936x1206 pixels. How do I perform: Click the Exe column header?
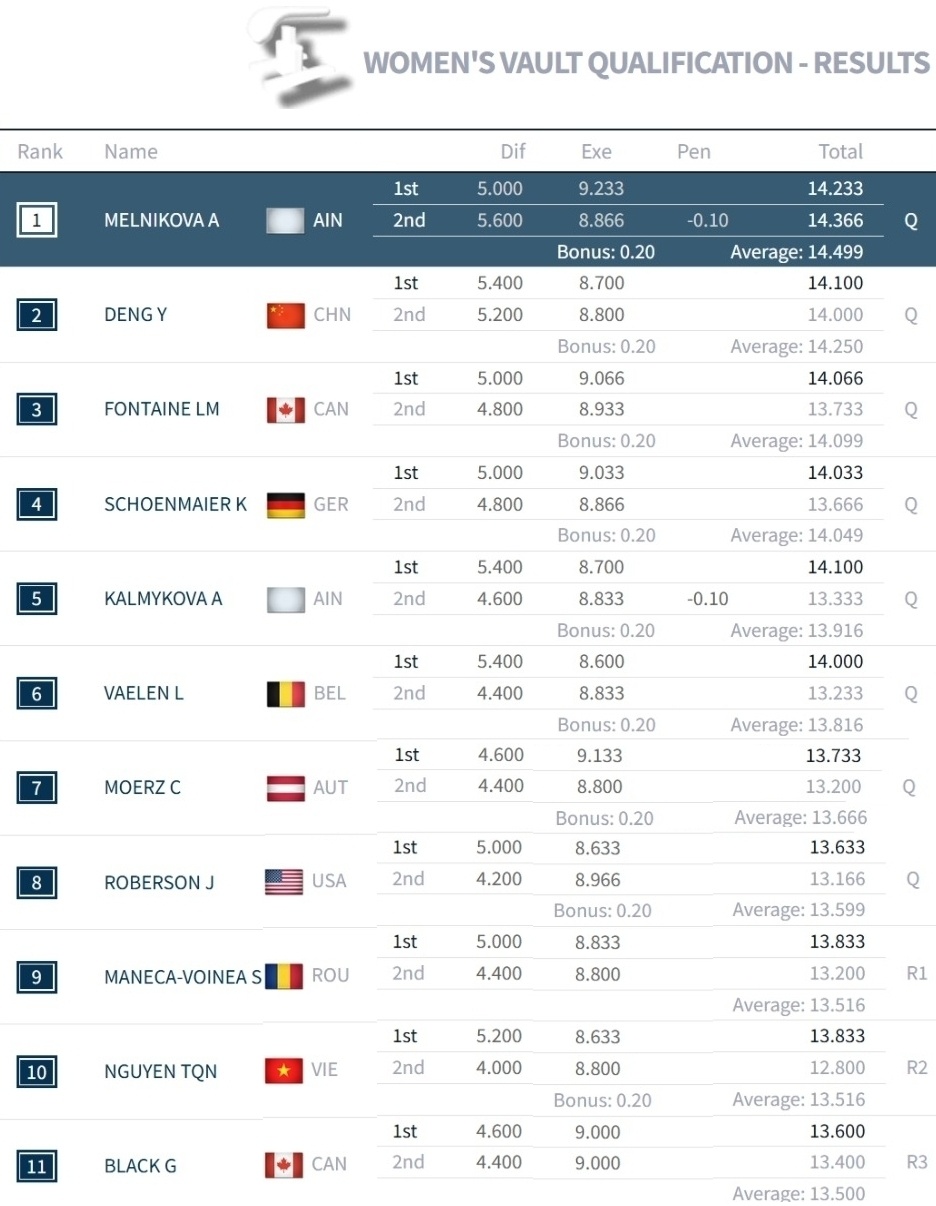[x=596, y=152]
